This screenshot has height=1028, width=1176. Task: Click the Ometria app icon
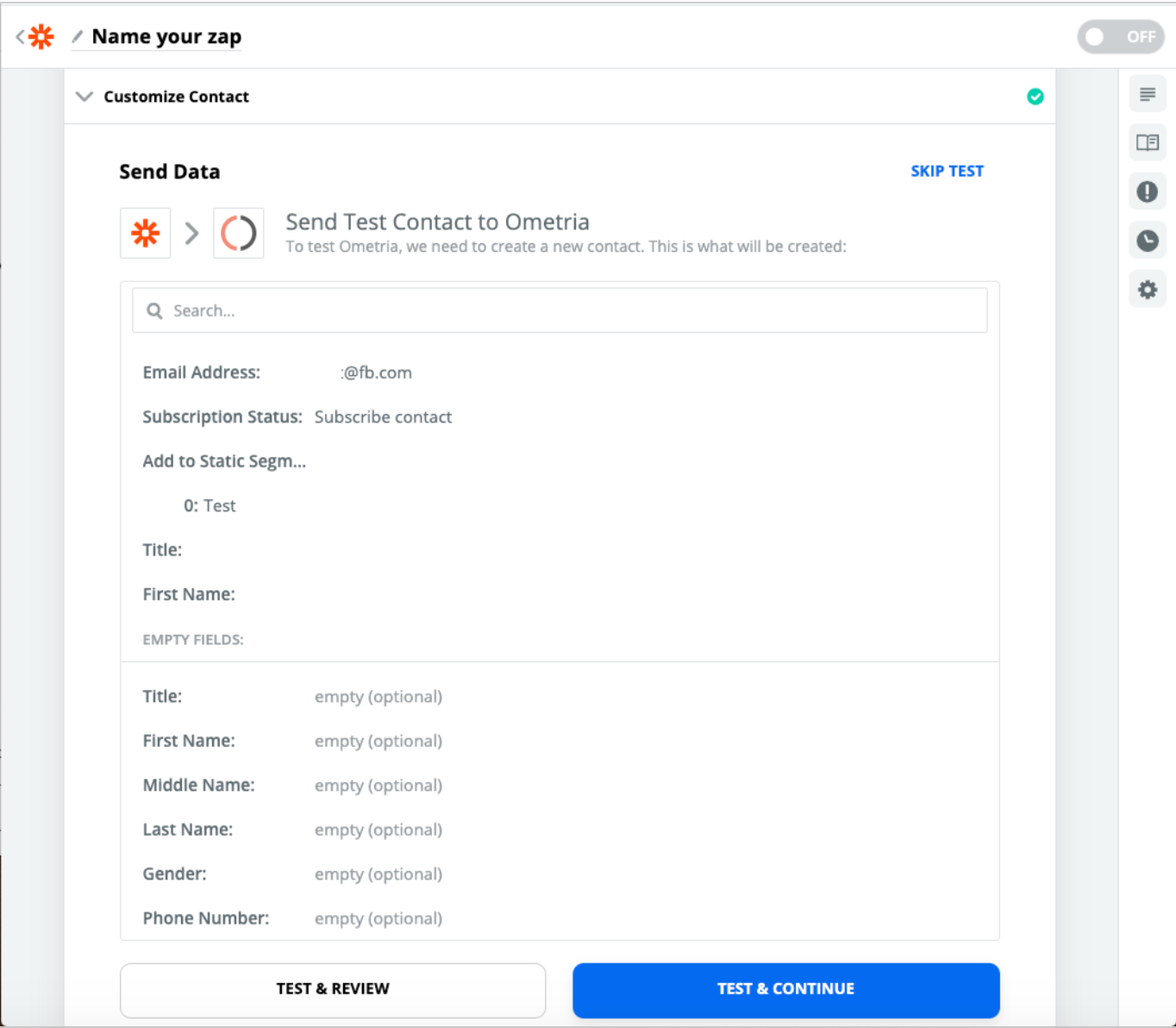point(239,233)
